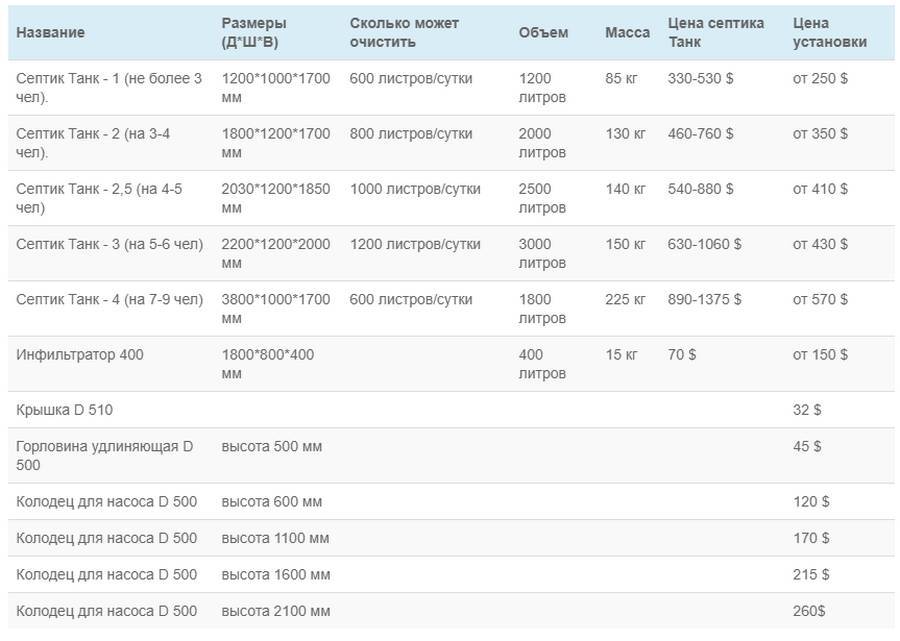
Task: Select the 'Инфильтратор 400' row name
Action: tap(79, 355)
